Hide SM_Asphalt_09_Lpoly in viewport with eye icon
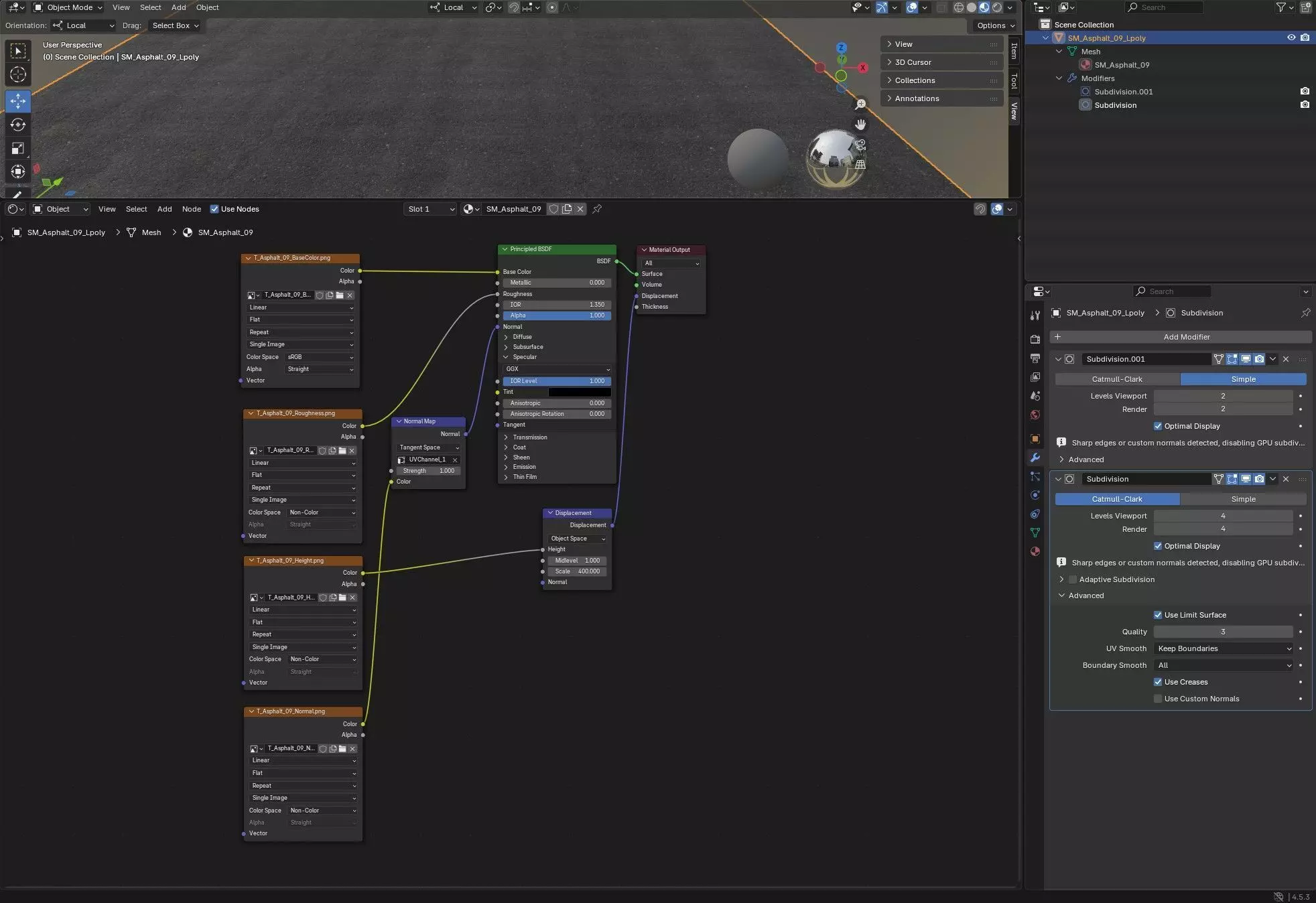Viewport: 1316px width, 903px height. [x=1291, y=38]
